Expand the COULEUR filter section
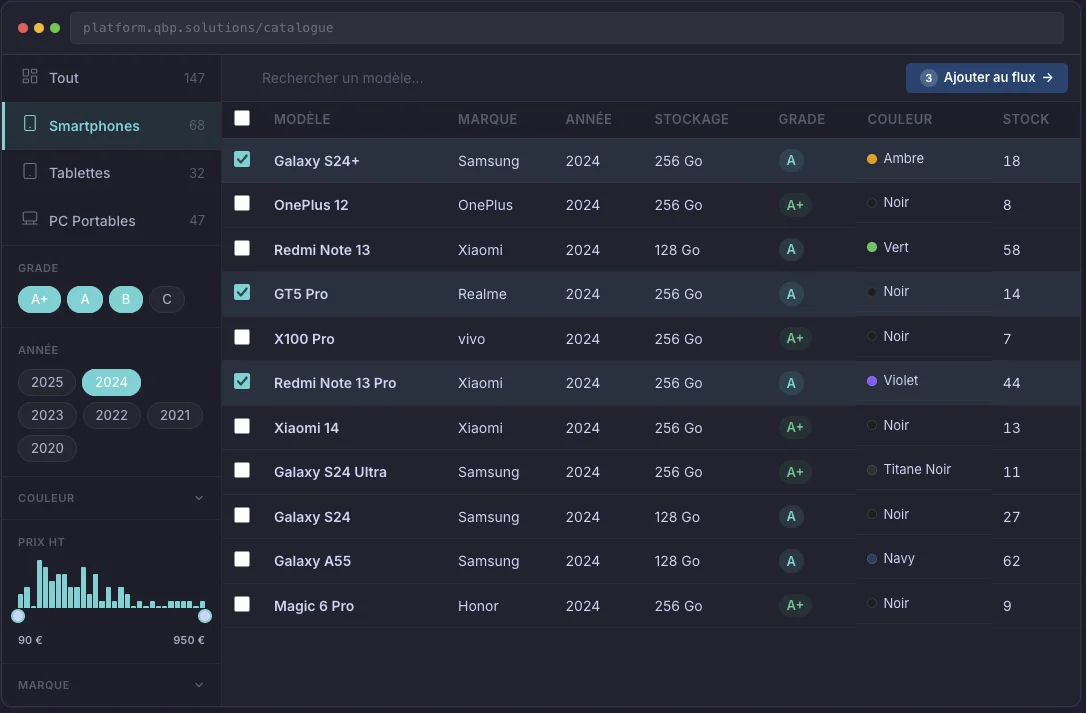 pos(111,498)
